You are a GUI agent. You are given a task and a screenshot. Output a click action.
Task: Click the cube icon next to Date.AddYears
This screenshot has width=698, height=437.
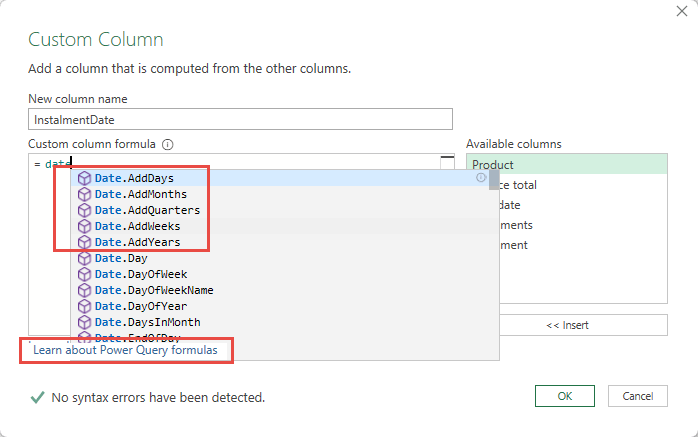84,242
